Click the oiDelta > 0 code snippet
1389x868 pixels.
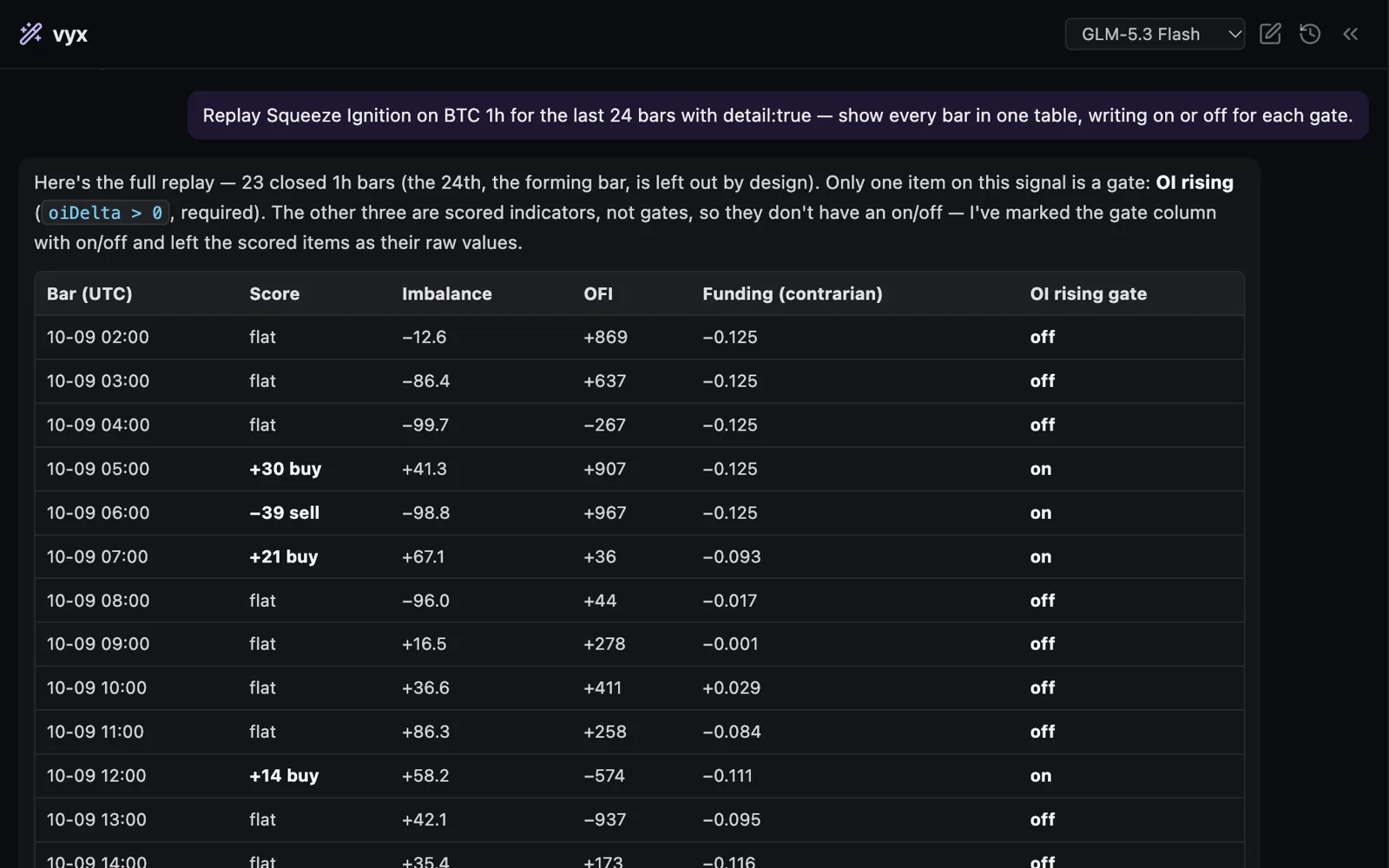tap(105, 213)
